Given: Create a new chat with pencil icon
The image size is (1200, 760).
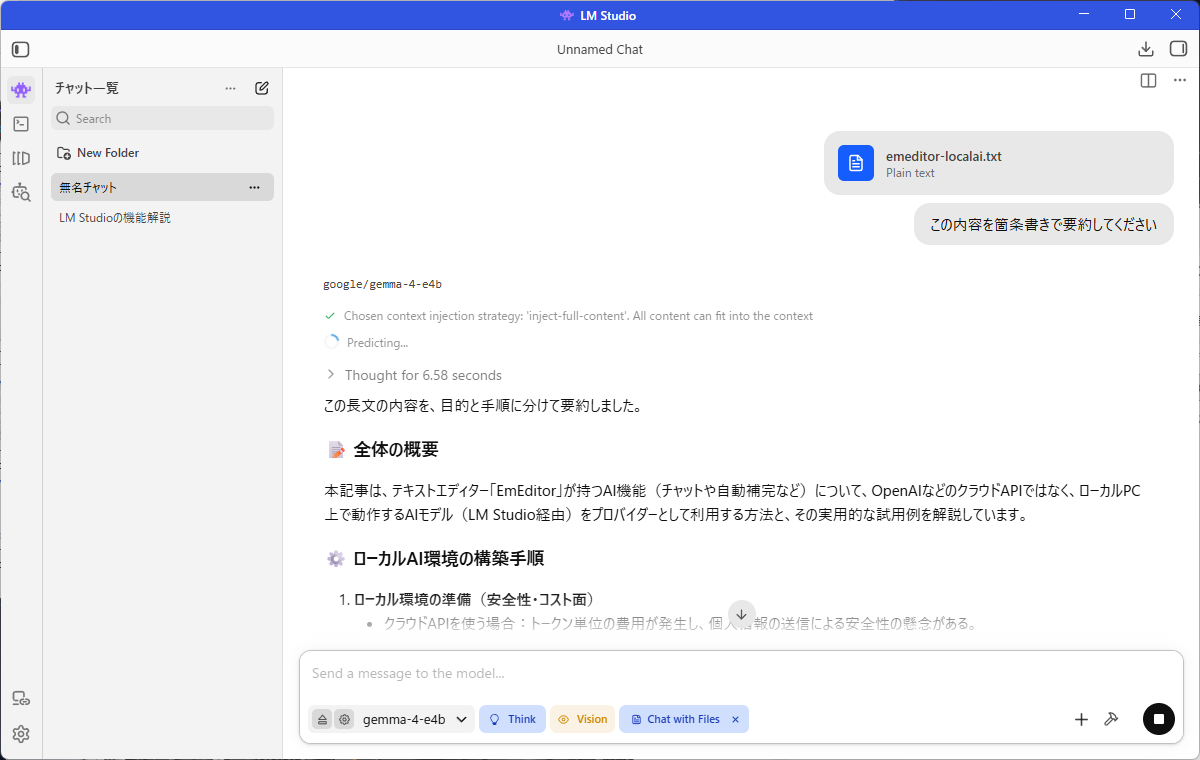Looking at the screenshot, I should click(x=262, y=88).
